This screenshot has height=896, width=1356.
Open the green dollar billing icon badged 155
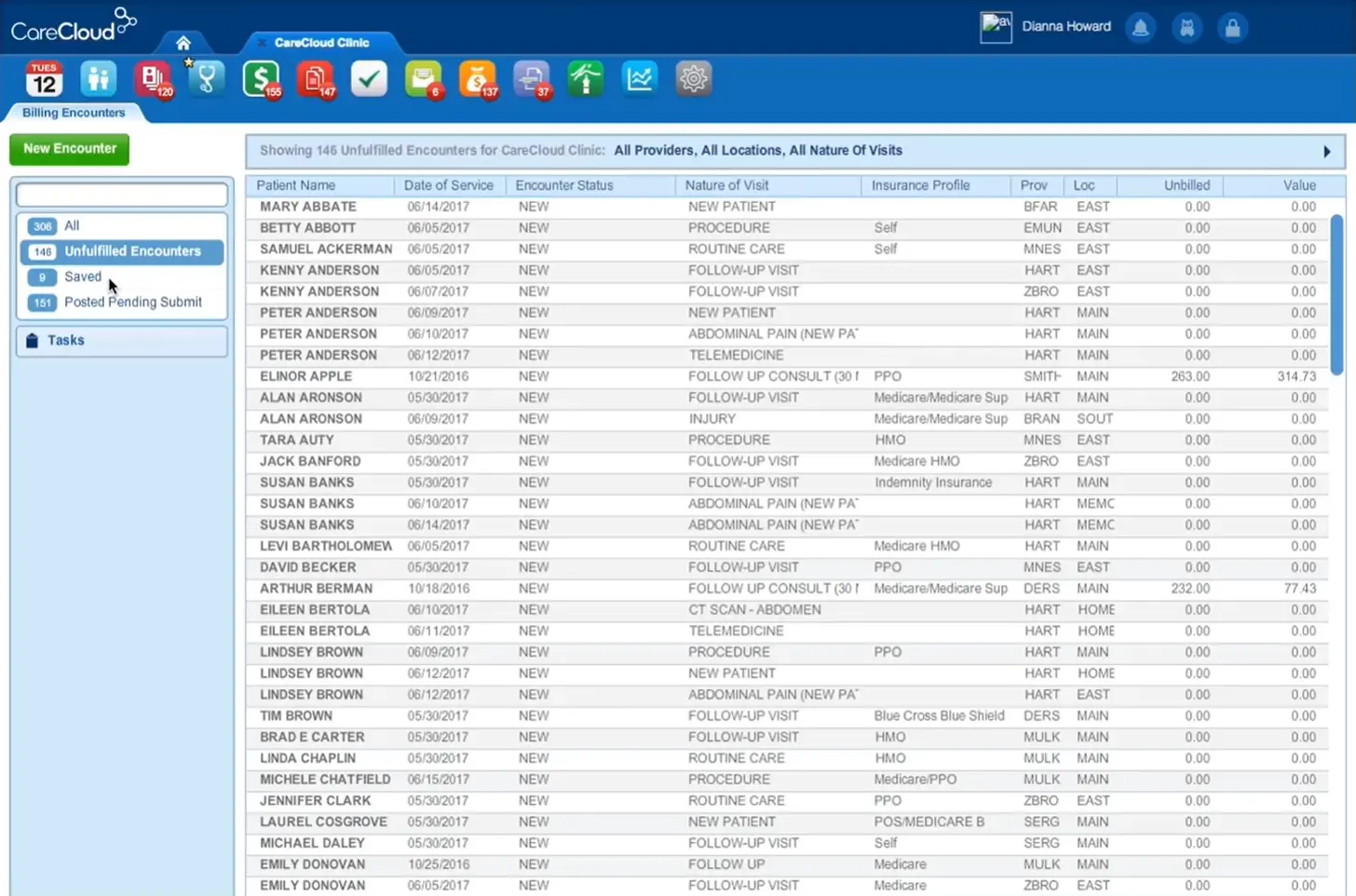[262, 79]
